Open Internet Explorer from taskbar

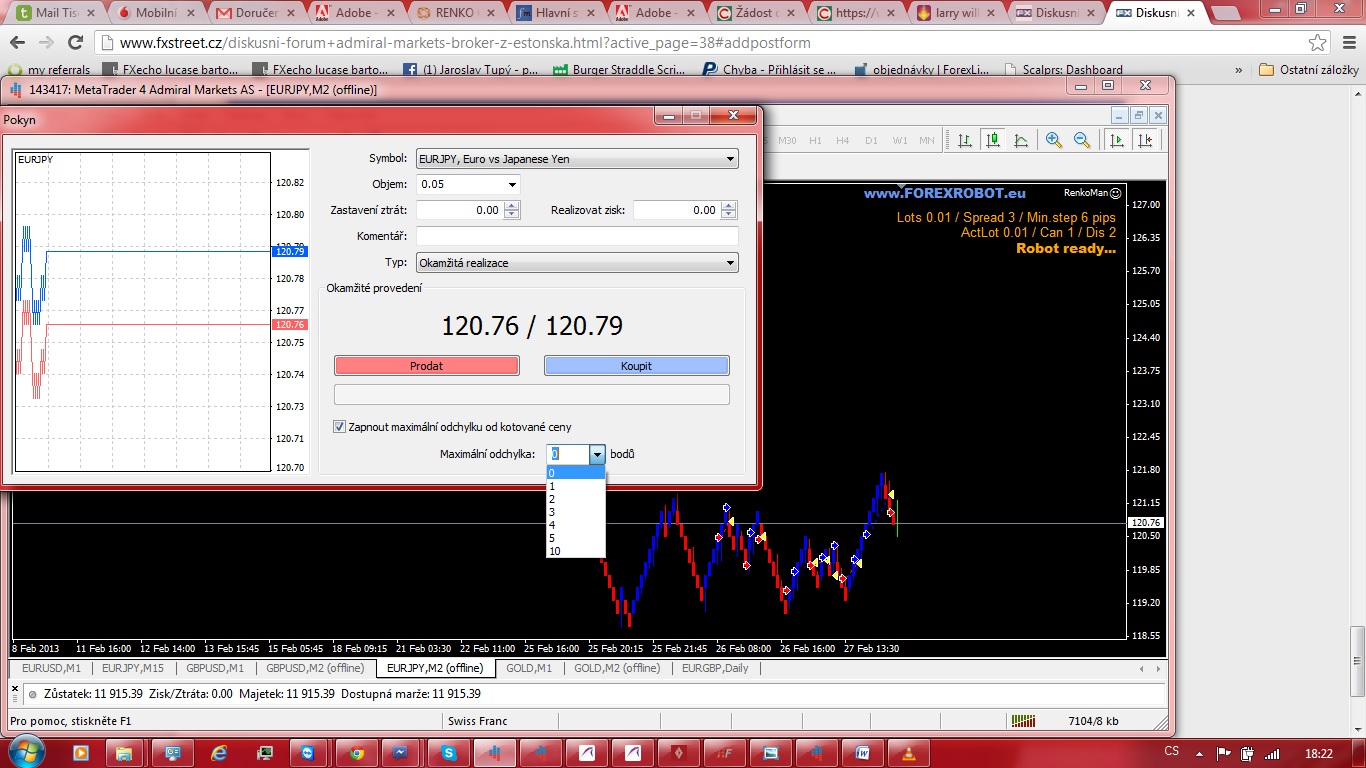(219, 752)
